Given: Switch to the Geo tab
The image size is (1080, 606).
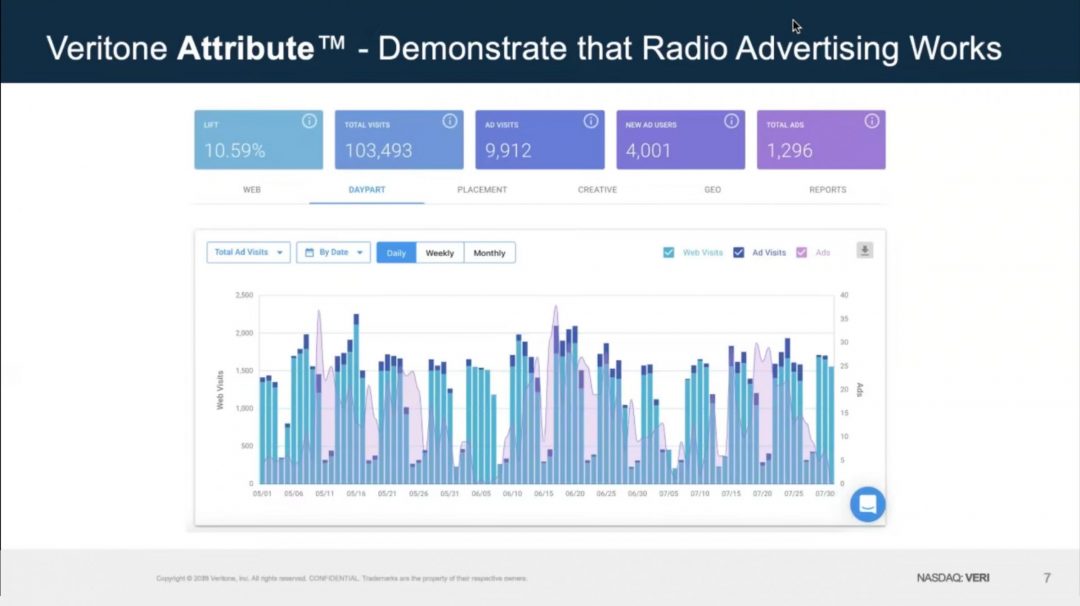Looking at the screenshot, I should (713, 190).
